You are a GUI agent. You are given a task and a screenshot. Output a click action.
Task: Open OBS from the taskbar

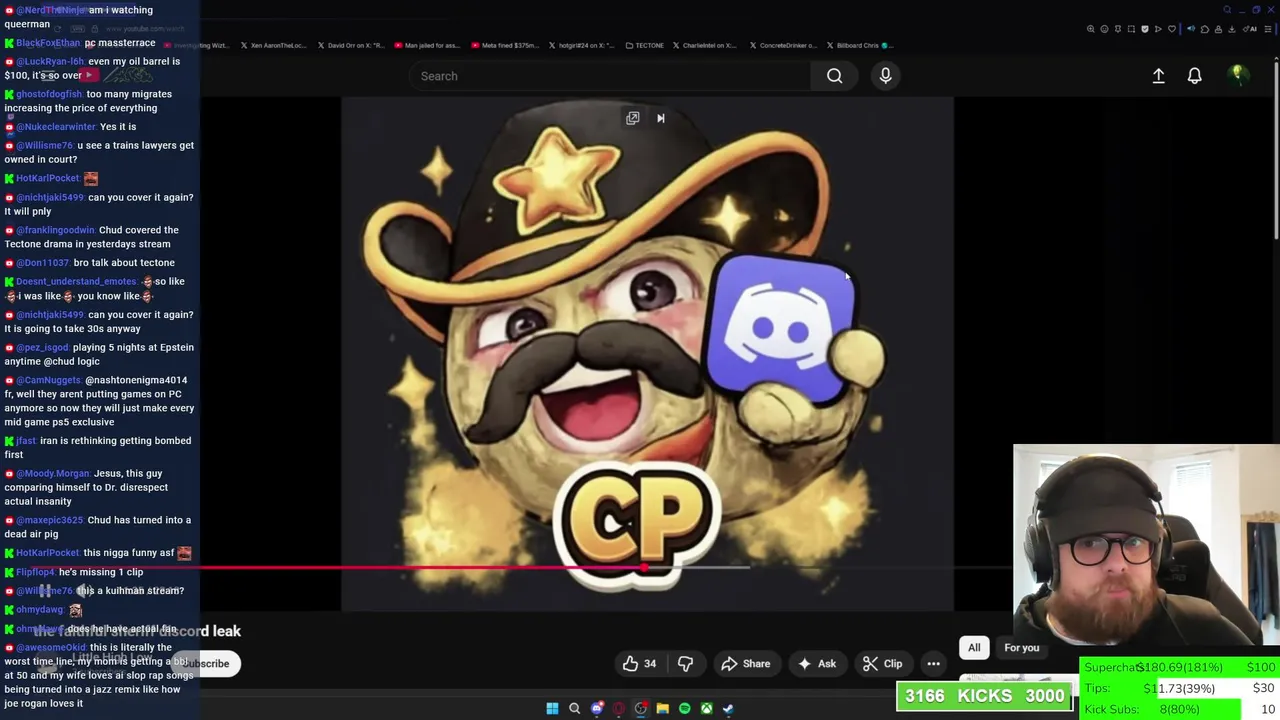coord(641,708)
